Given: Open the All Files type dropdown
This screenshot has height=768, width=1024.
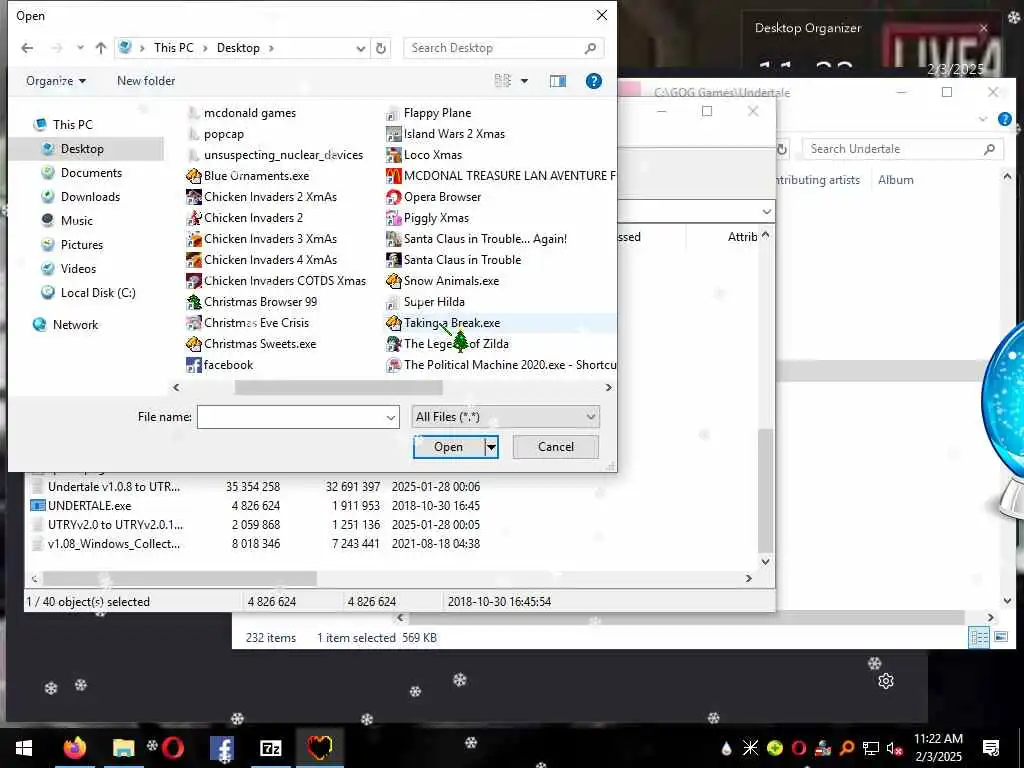Looking at the screenshot, I should pyautogui.click(x=505, y=417).
